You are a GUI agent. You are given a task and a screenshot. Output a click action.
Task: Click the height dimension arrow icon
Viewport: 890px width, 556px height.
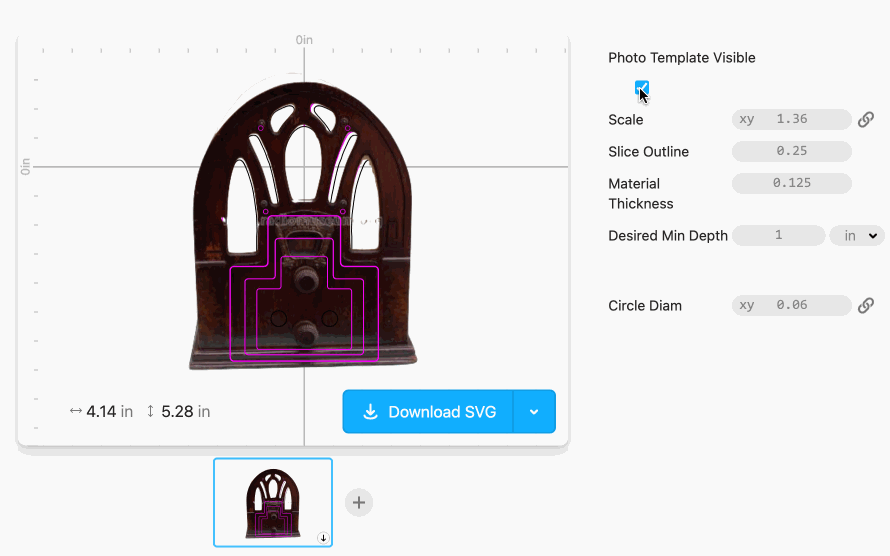tap(150, 411)
